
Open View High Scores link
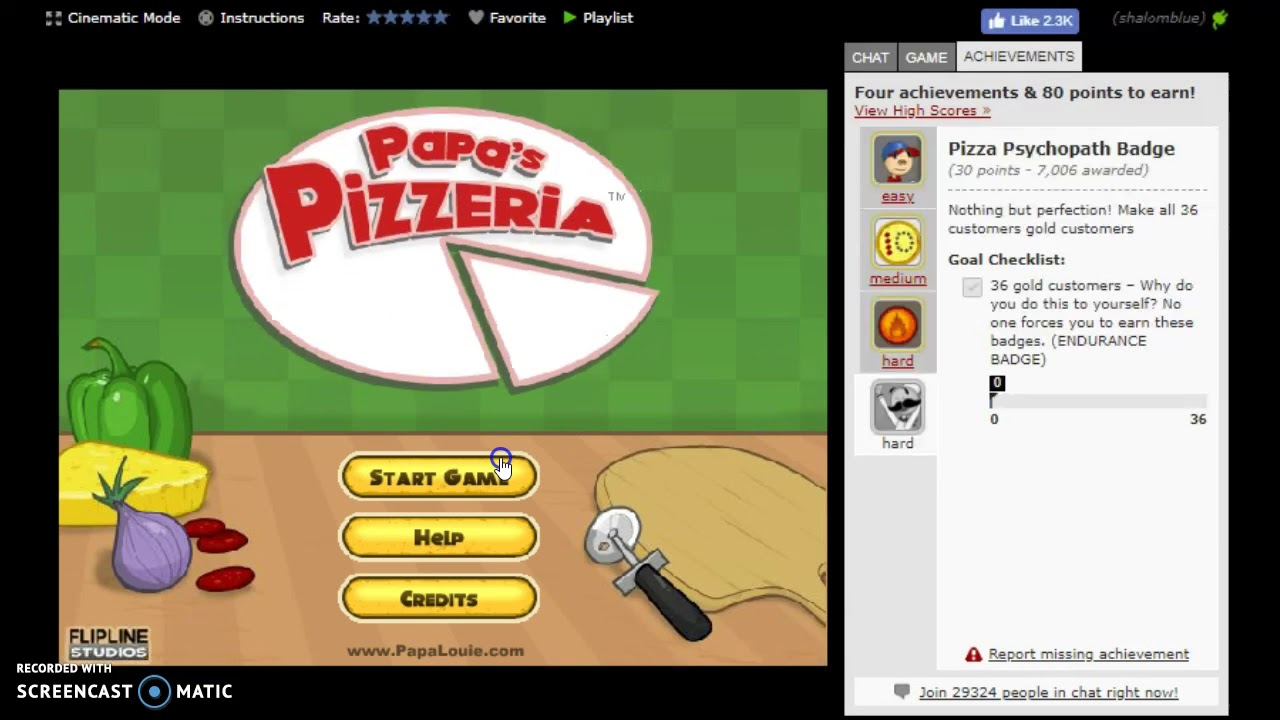click(922, 111)
